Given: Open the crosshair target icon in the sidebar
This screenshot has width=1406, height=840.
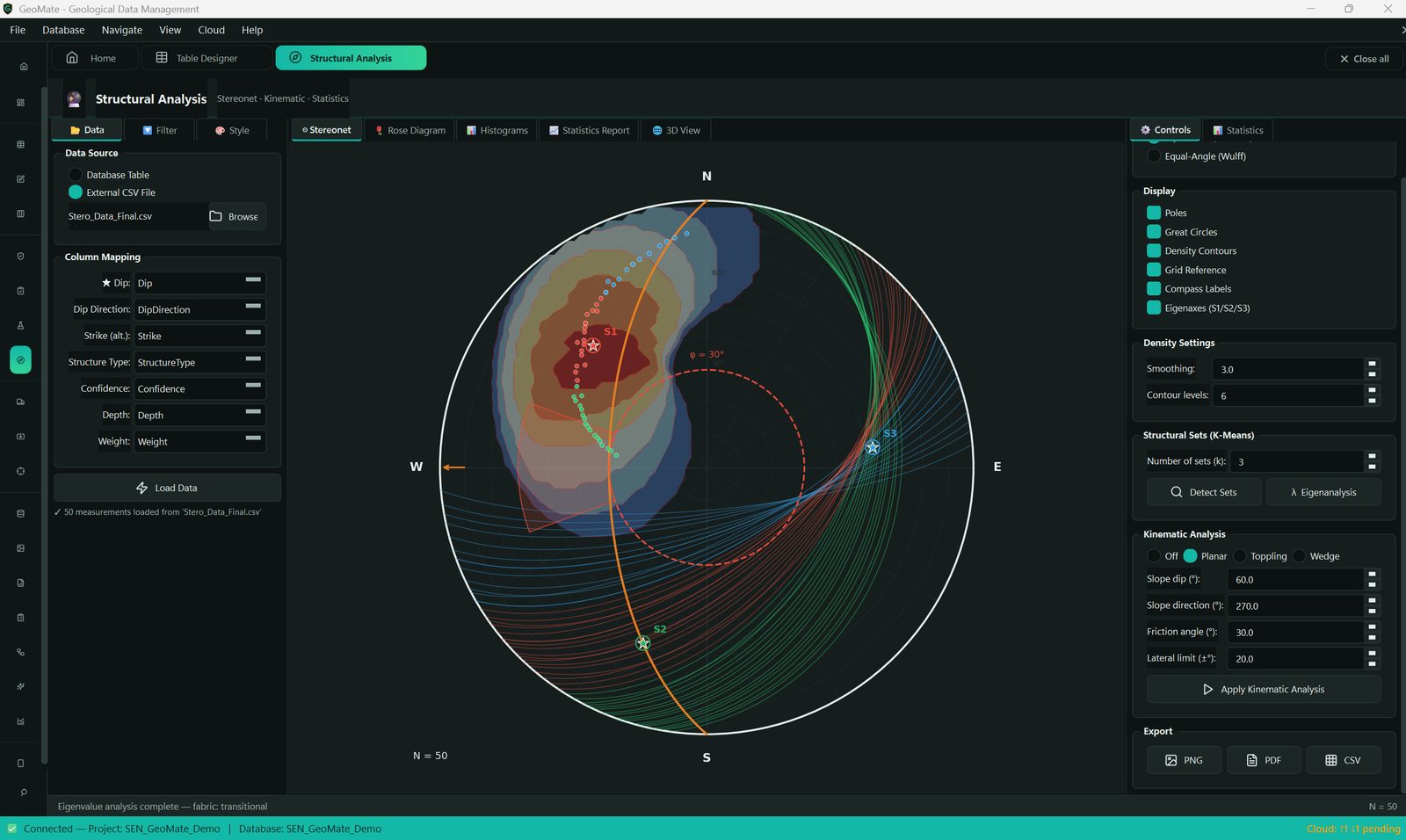Looking at the screenshot, I should [20, 471].
